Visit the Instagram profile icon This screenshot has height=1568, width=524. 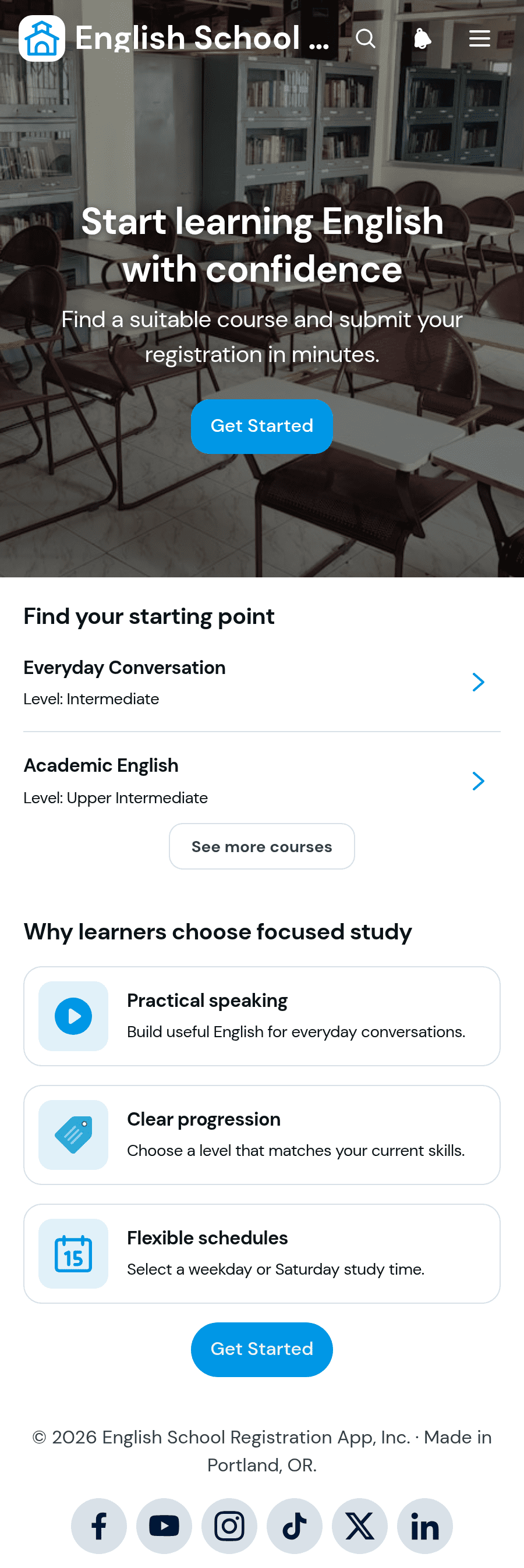(229, 1526)
